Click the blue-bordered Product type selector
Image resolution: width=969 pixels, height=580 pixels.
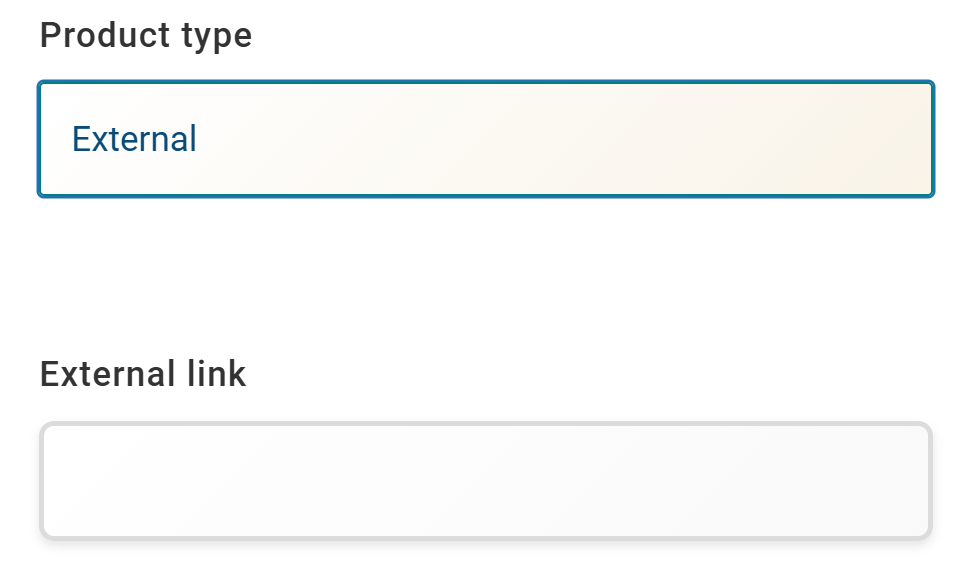pyautogui.click(x=486, y=139)
